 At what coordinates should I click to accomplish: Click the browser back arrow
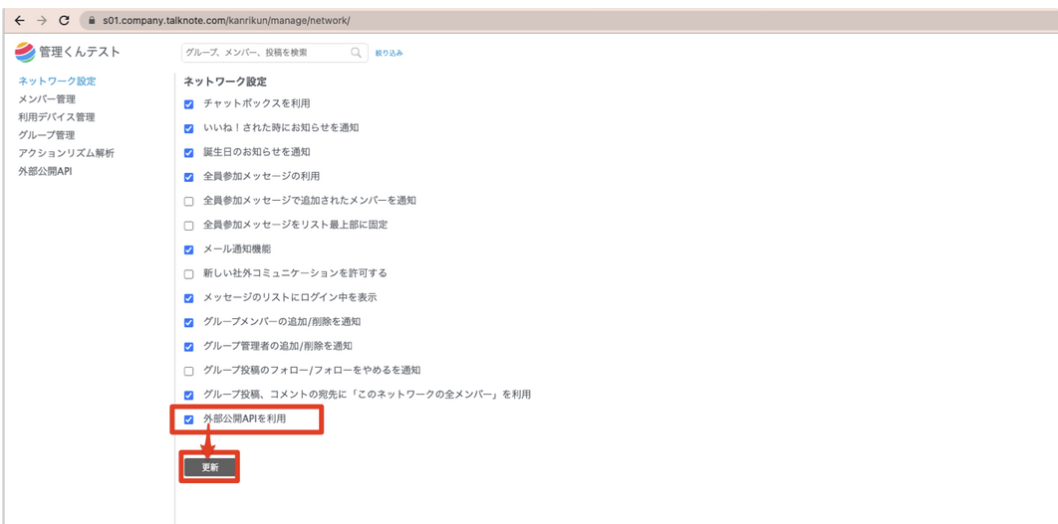[19, 20]
